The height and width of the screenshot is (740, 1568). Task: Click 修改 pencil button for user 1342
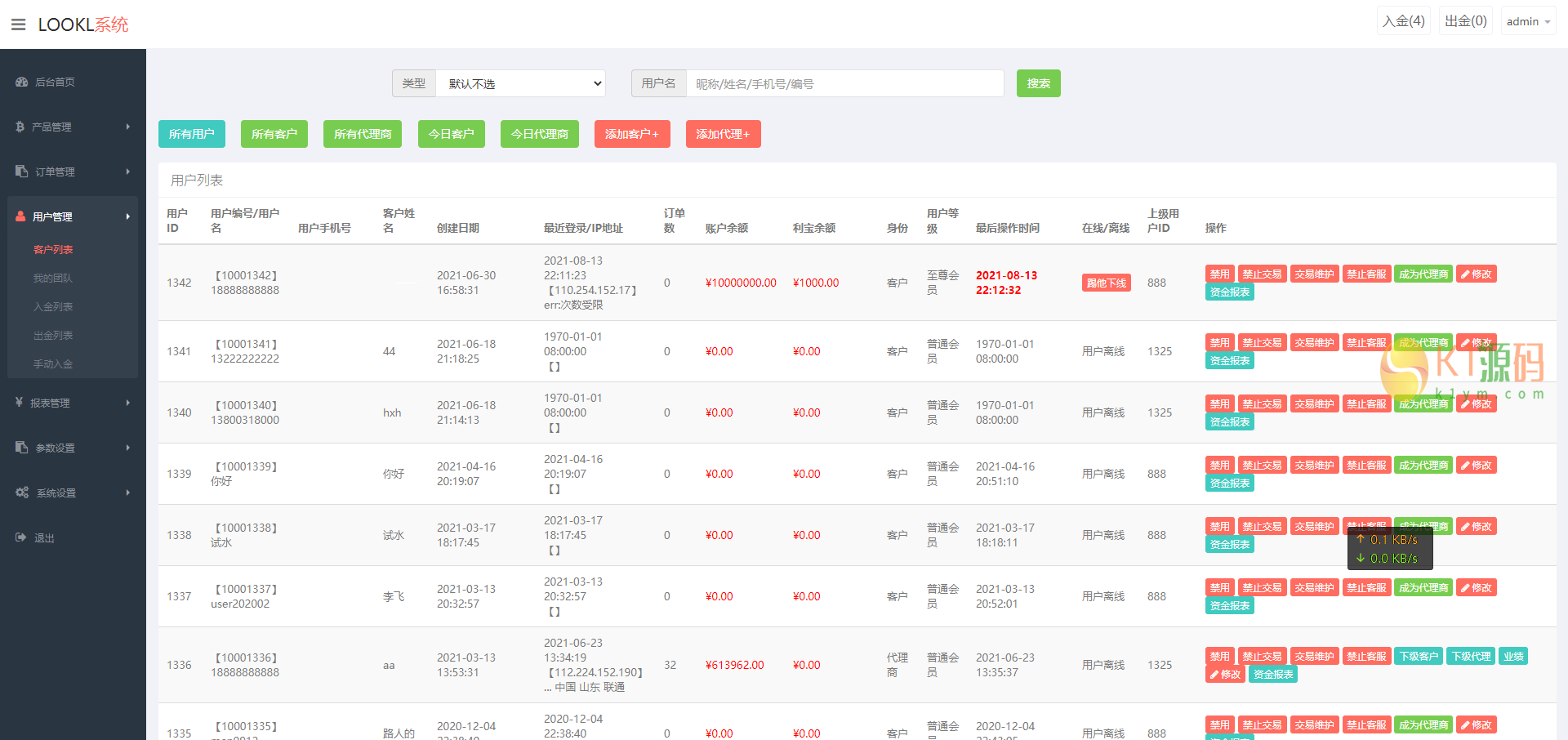(x=1477, y=274)
